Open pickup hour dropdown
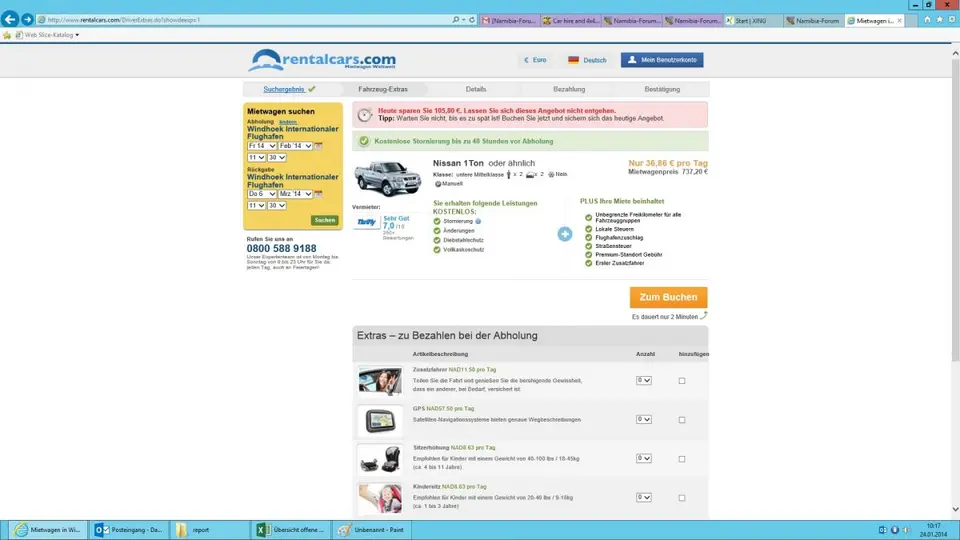The image size is (960, 540). [256, 157]
